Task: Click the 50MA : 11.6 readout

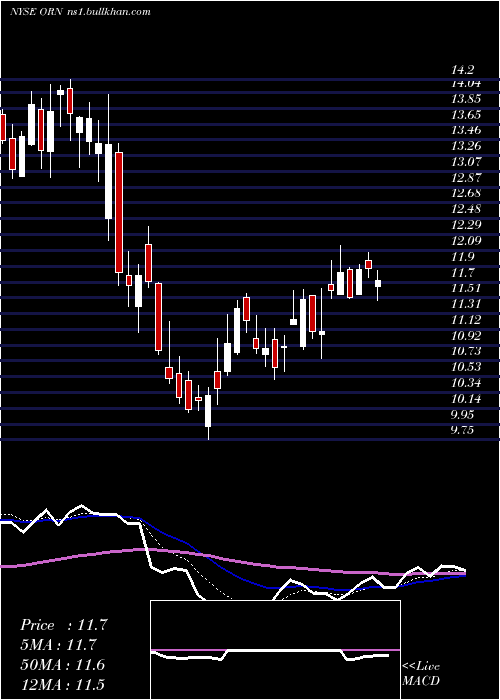Action: click(x=62, y=665)
